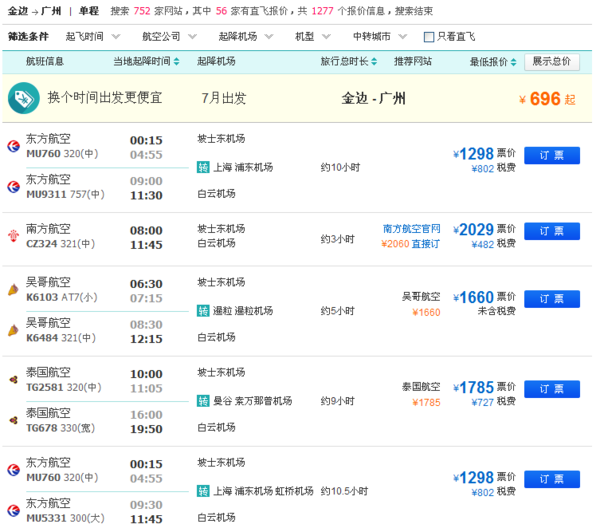Click the 金边 - 广州 promo route text

(373, 98)
